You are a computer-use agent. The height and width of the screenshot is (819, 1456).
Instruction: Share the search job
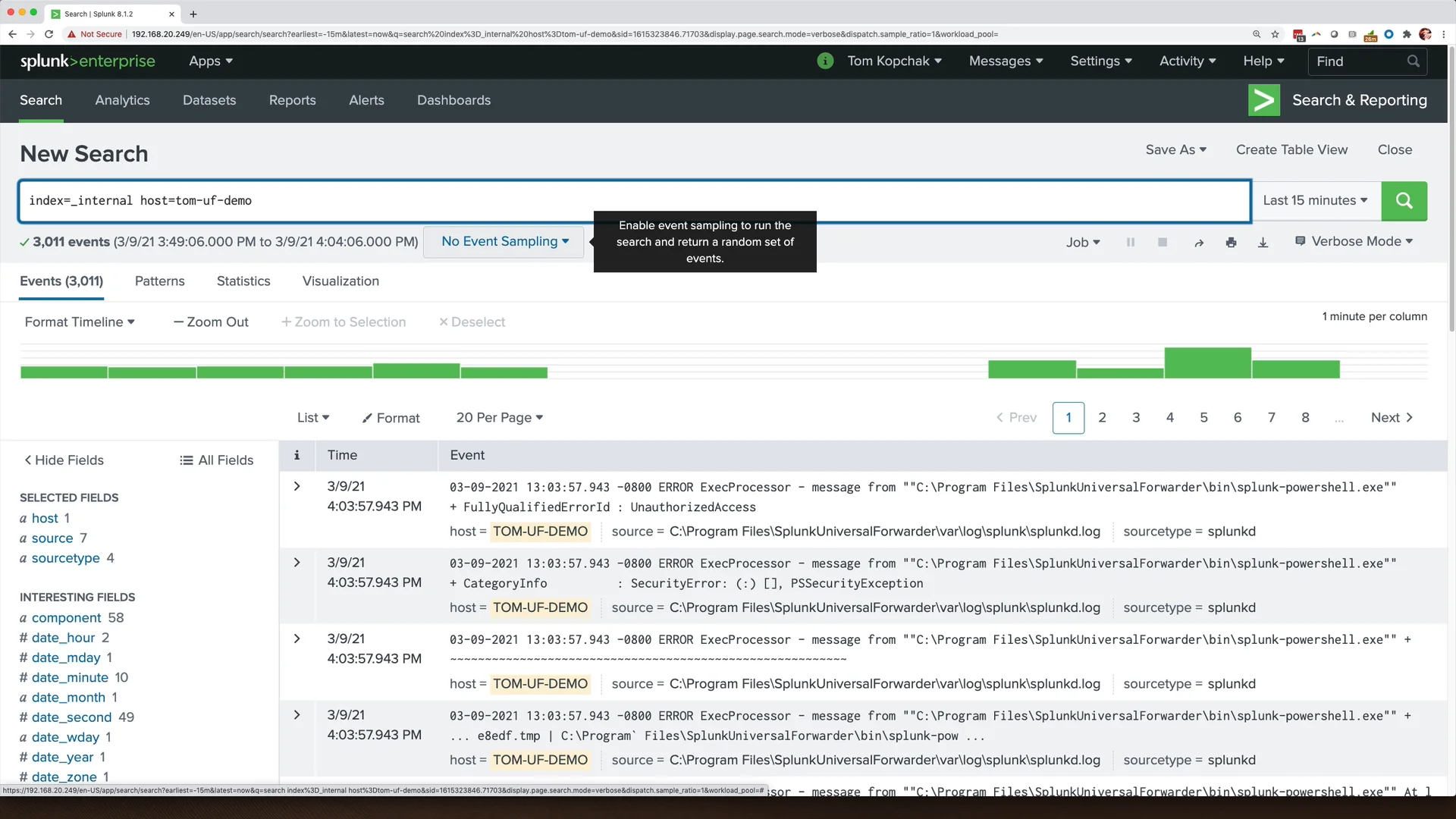1198,243
